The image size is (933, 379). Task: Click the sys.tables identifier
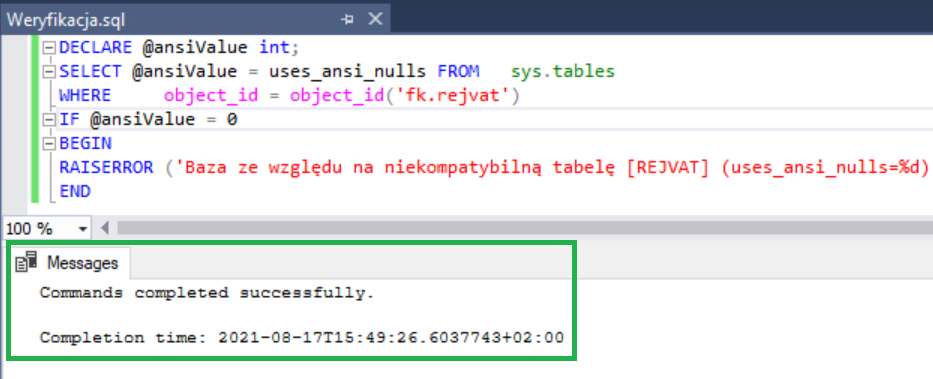tap(563, 71)
